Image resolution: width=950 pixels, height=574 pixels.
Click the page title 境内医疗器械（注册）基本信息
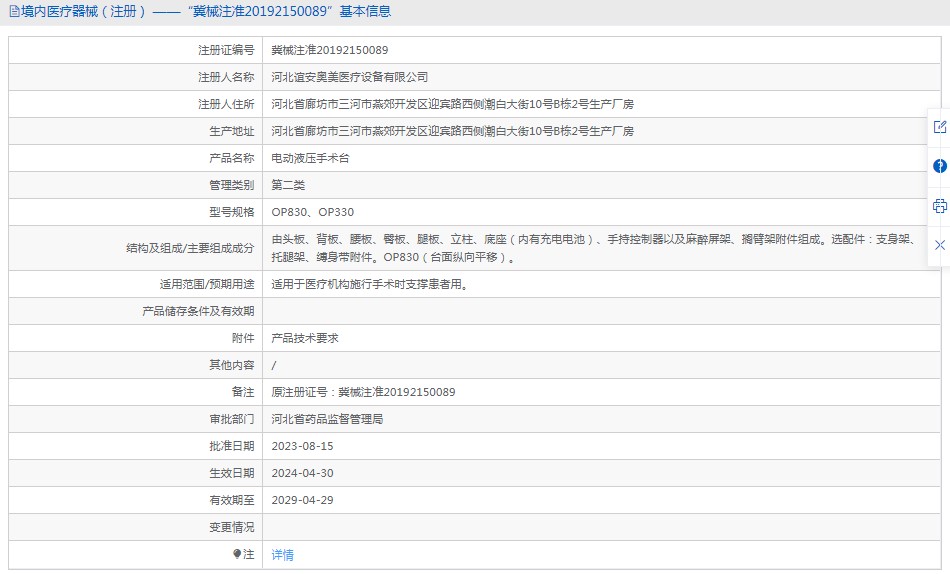(x=206, y=12)
